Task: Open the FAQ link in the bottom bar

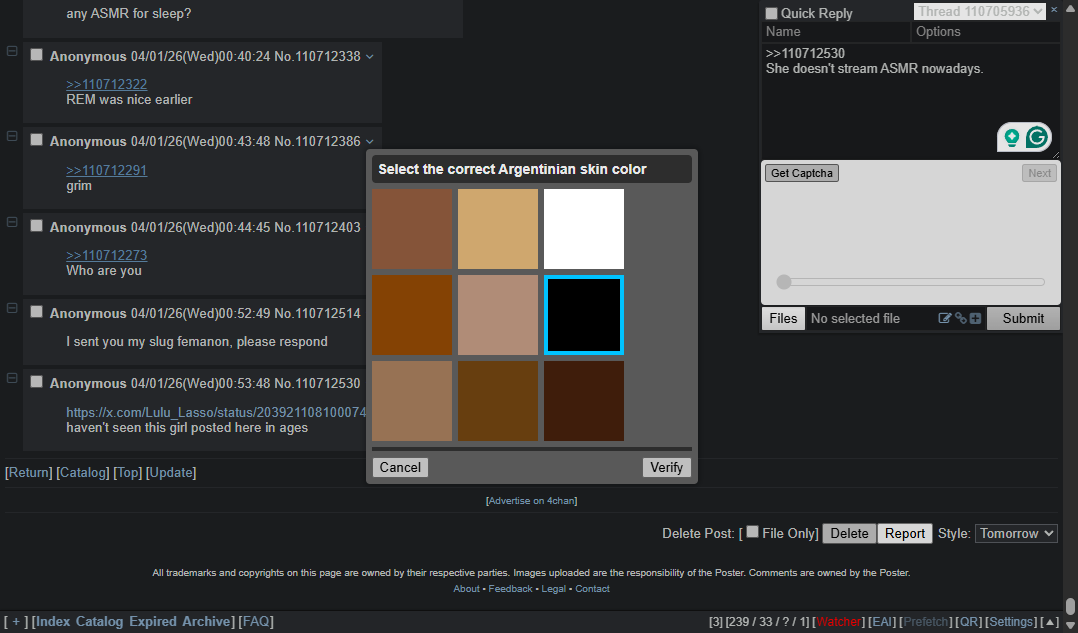Action: point(256,621)
